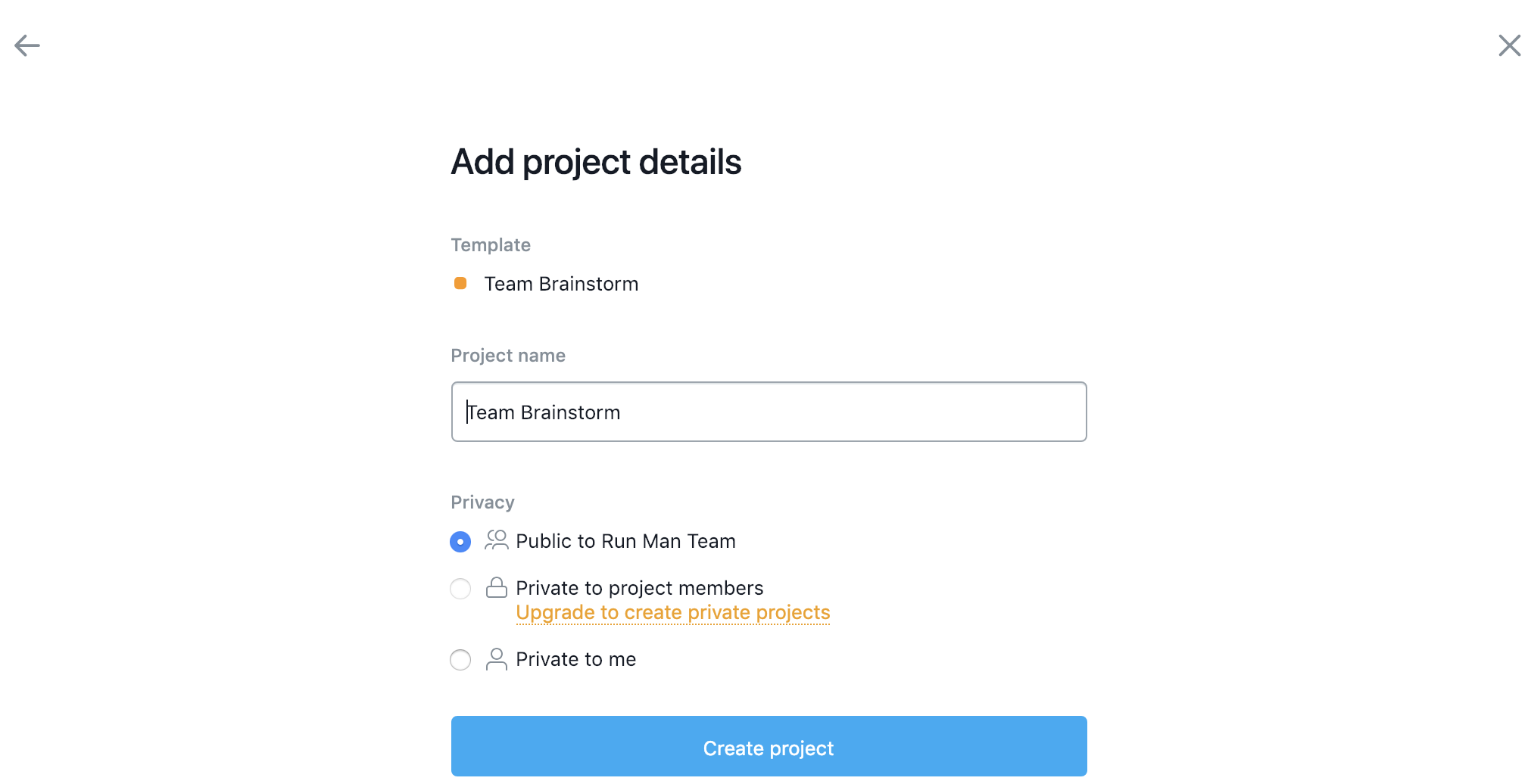Focus the Project name text field

tap(769, 412)
